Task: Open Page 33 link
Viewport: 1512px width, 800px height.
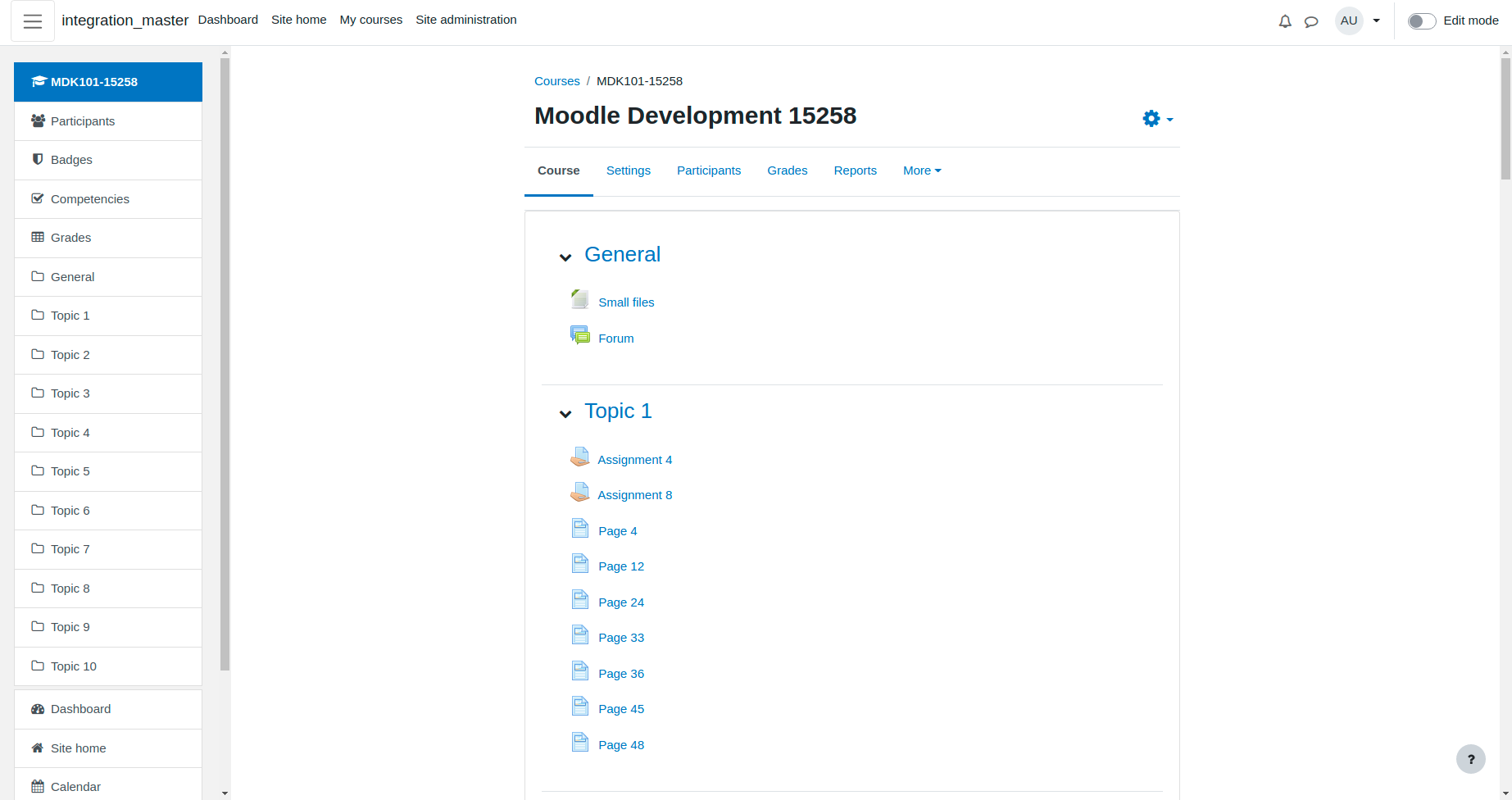Action: click(x=621, y=638)
